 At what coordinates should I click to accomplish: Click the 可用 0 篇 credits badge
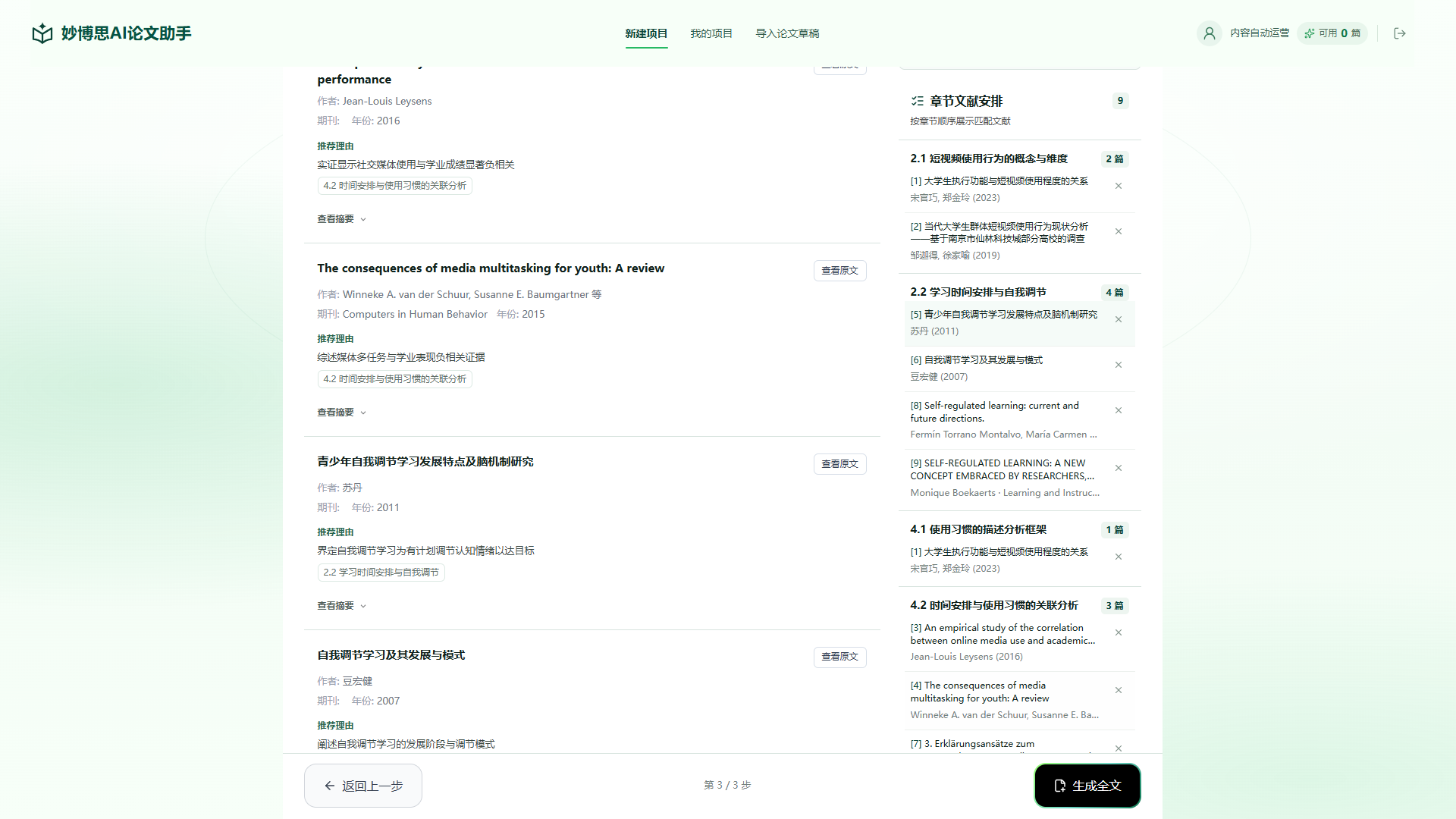(x=1332, y=33)
